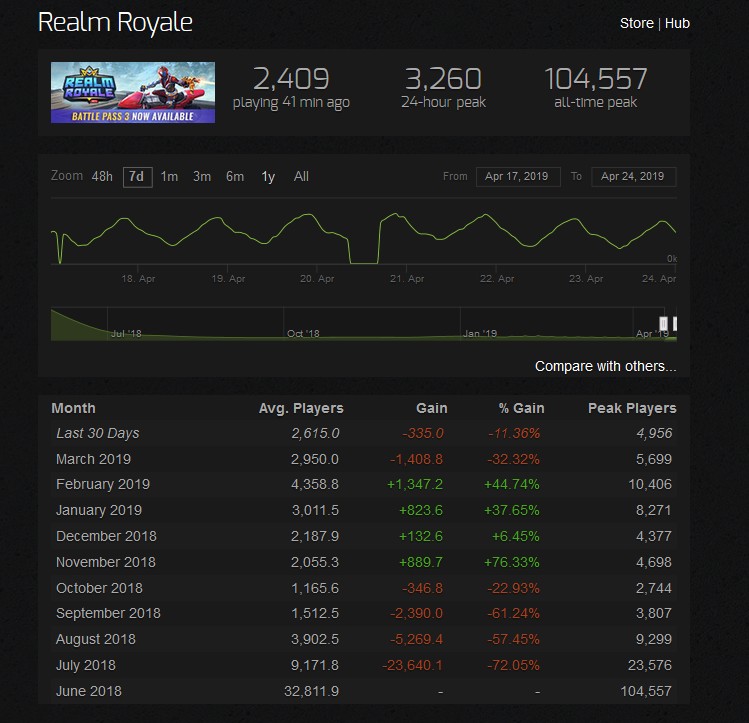Click the Oct '18 label in navigator

303,333
